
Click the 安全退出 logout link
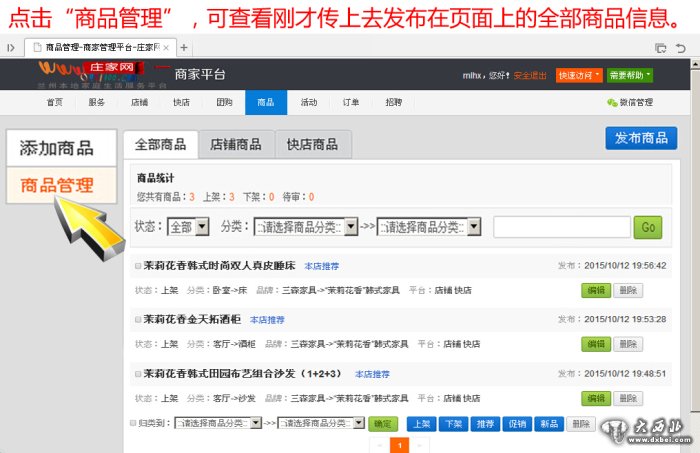530,75
